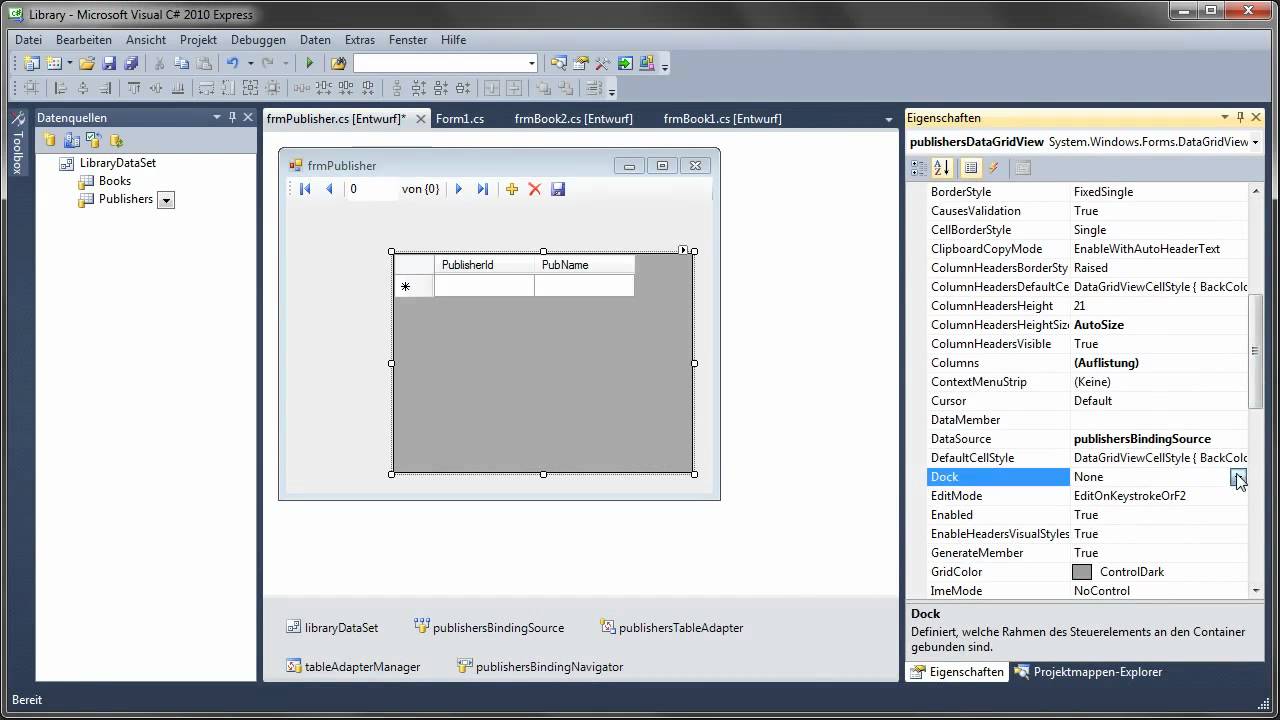Click the PubName column header

(584, 265)
